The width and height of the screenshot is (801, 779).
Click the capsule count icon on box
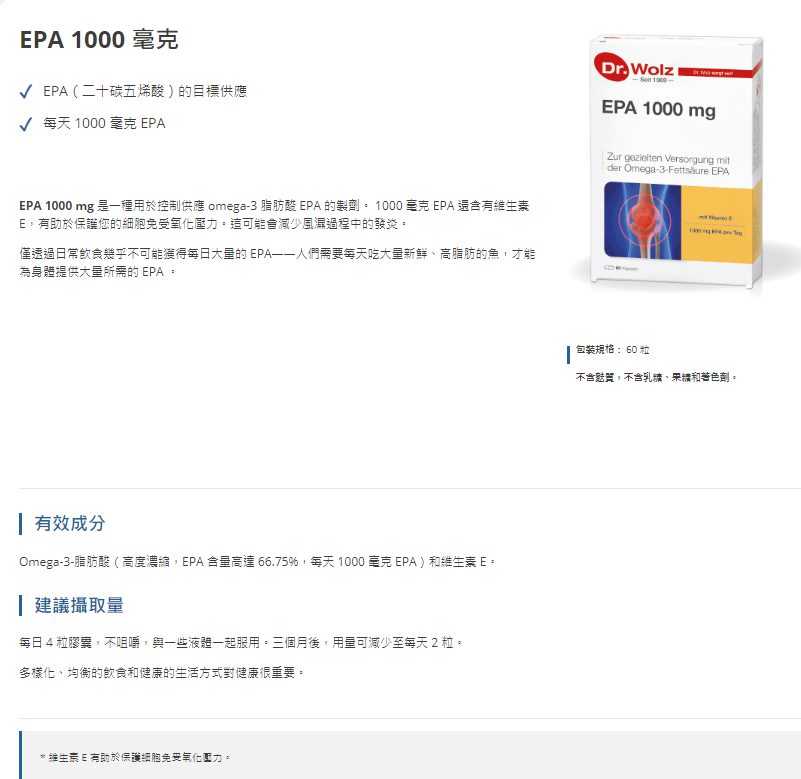tap(608, 268)
